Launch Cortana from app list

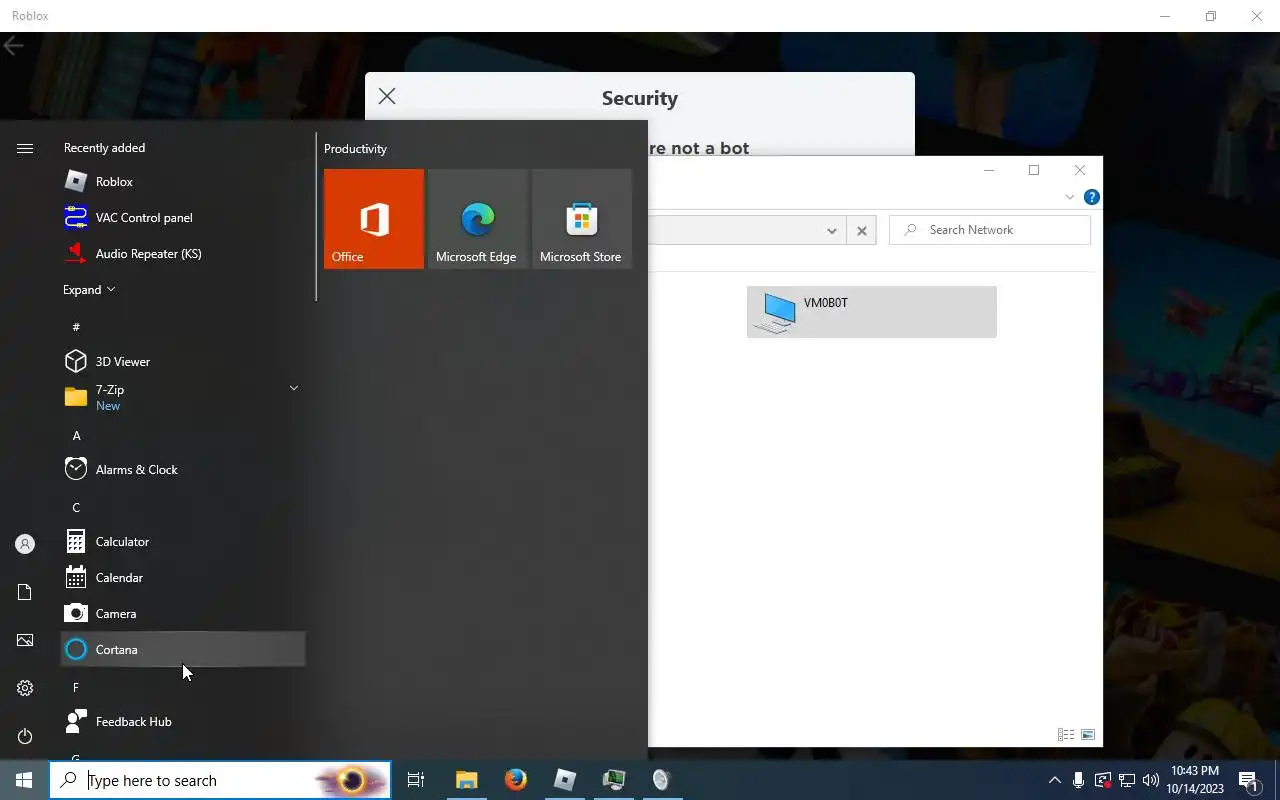point(183,649)
